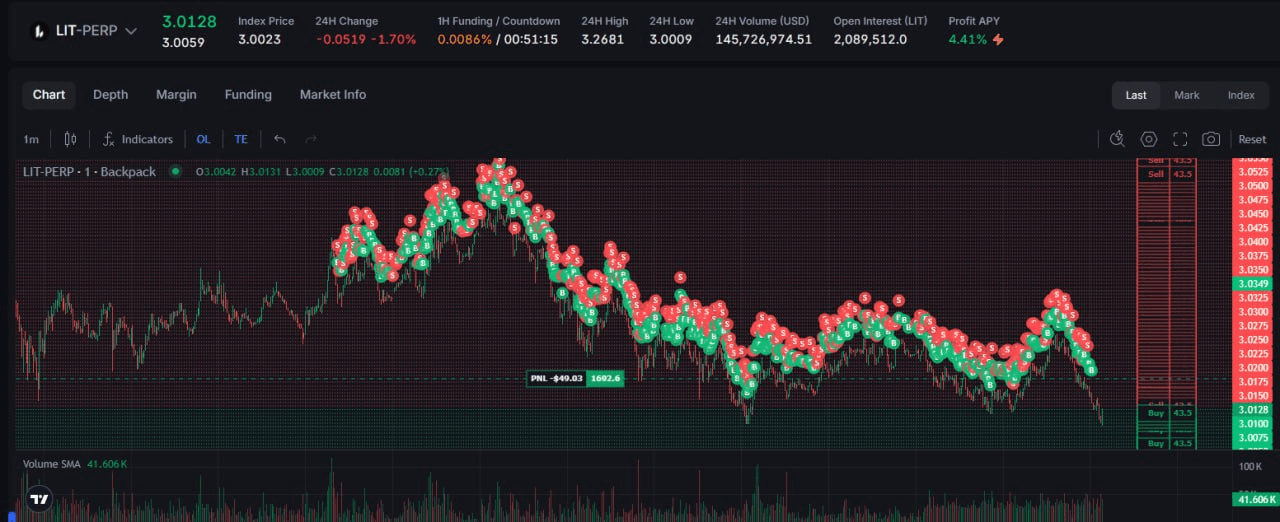Screen dimensions: 1280x522
Task: Open the 1m timeframe dropdown
Action: (x=31, y=139)
